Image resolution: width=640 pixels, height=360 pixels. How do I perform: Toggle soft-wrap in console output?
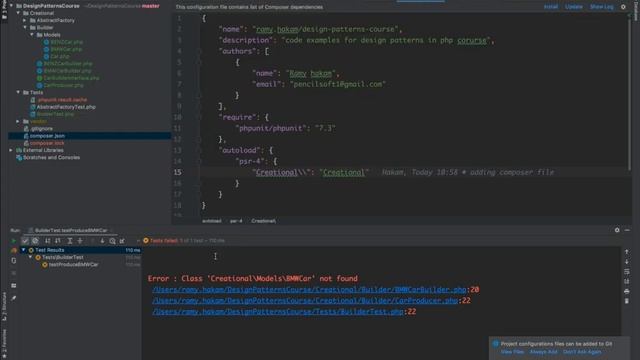(x=627, y=271)
